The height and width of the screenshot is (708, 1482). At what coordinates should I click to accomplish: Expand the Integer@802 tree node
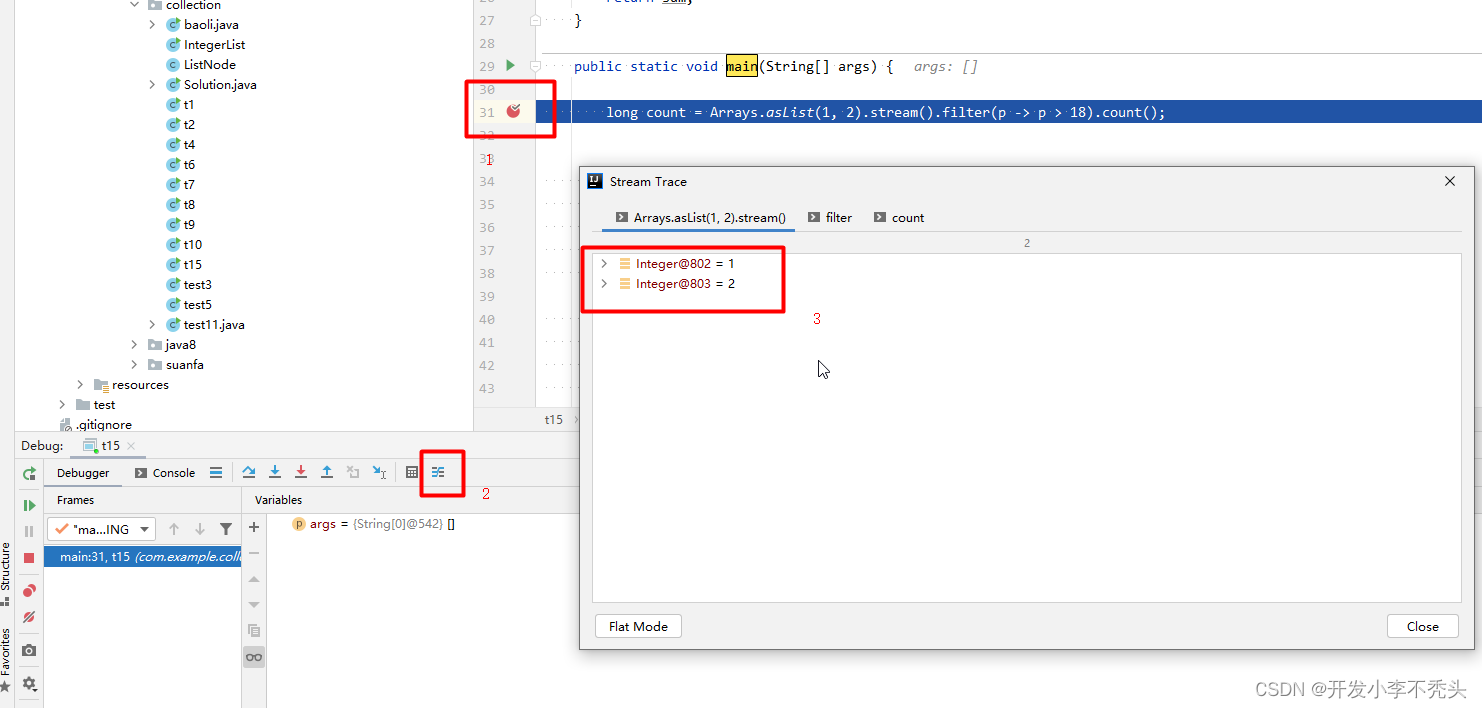[x=603, y=263]
